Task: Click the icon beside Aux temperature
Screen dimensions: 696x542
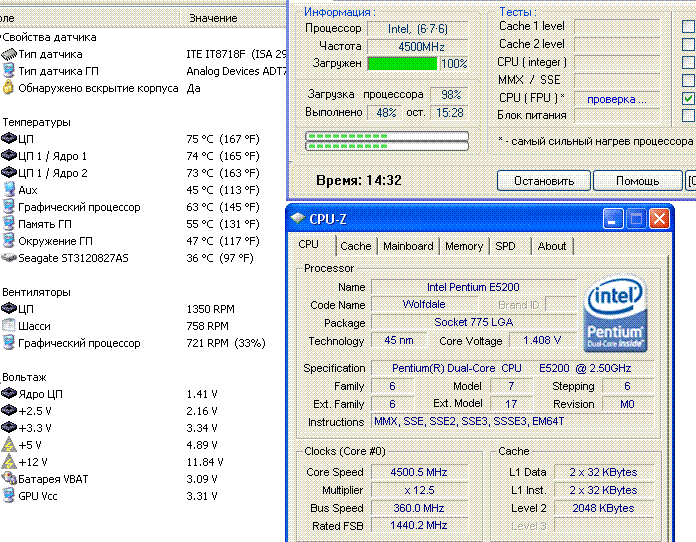Action: click(x=8, y=190)
